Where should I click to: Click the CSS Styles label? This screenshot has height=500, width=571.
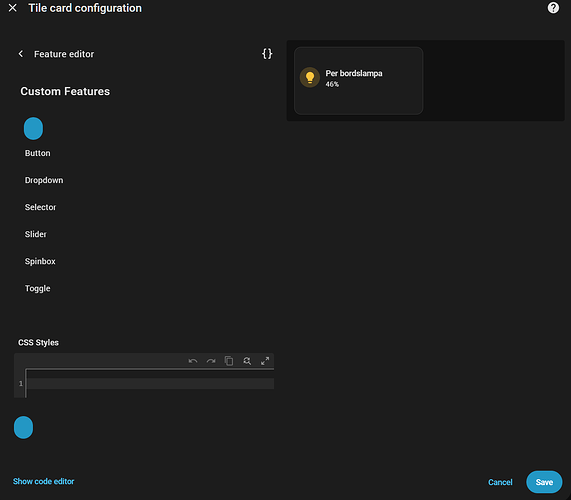click(x=38, y=343)
